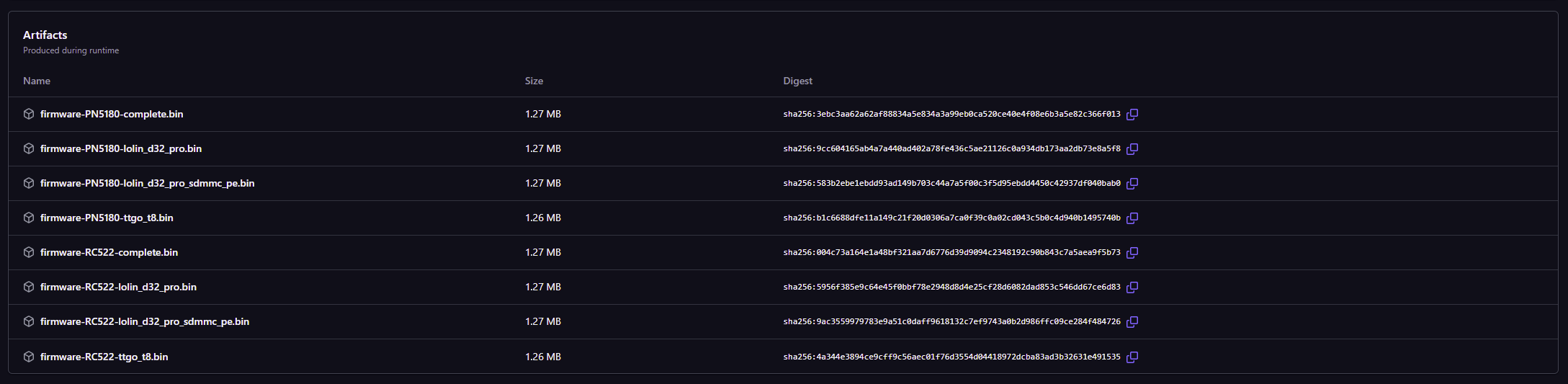Copy digest for firmware-PN5180-complete.bin
Screen dimensions: 1568x384
1132,115
